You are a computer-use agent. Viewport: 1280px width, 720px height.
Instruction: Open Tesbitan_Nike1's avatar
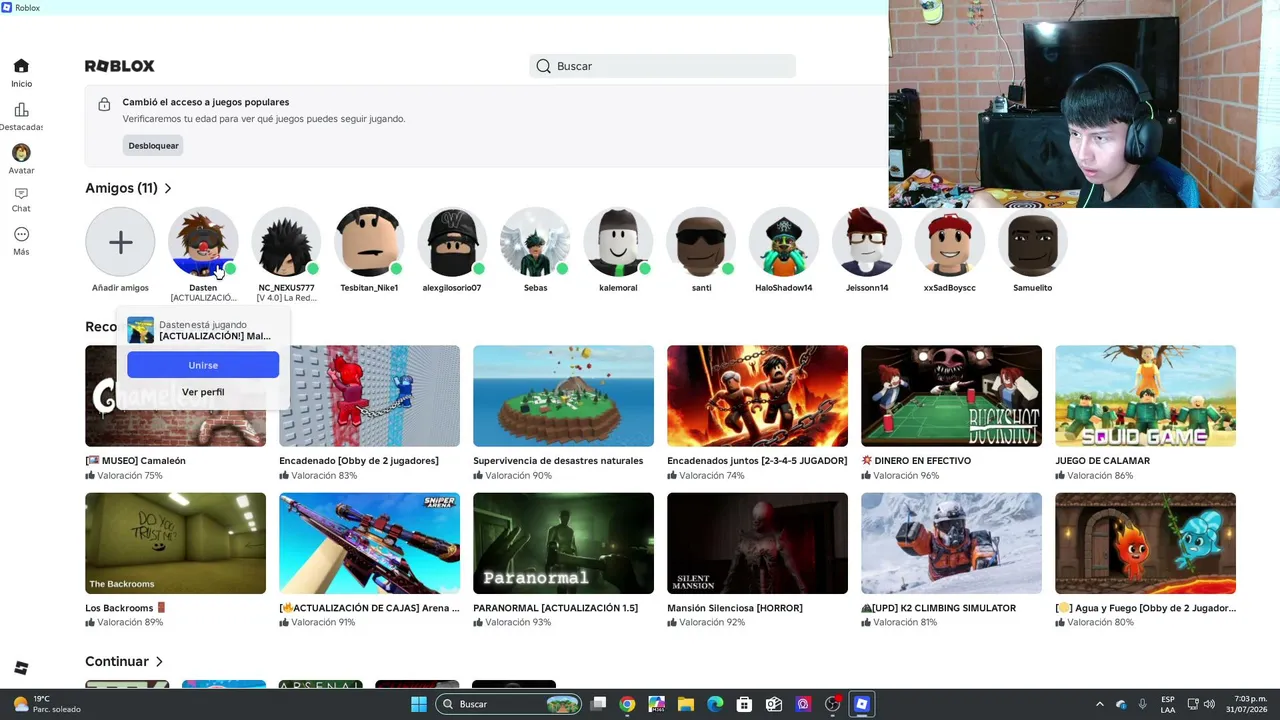369,242
